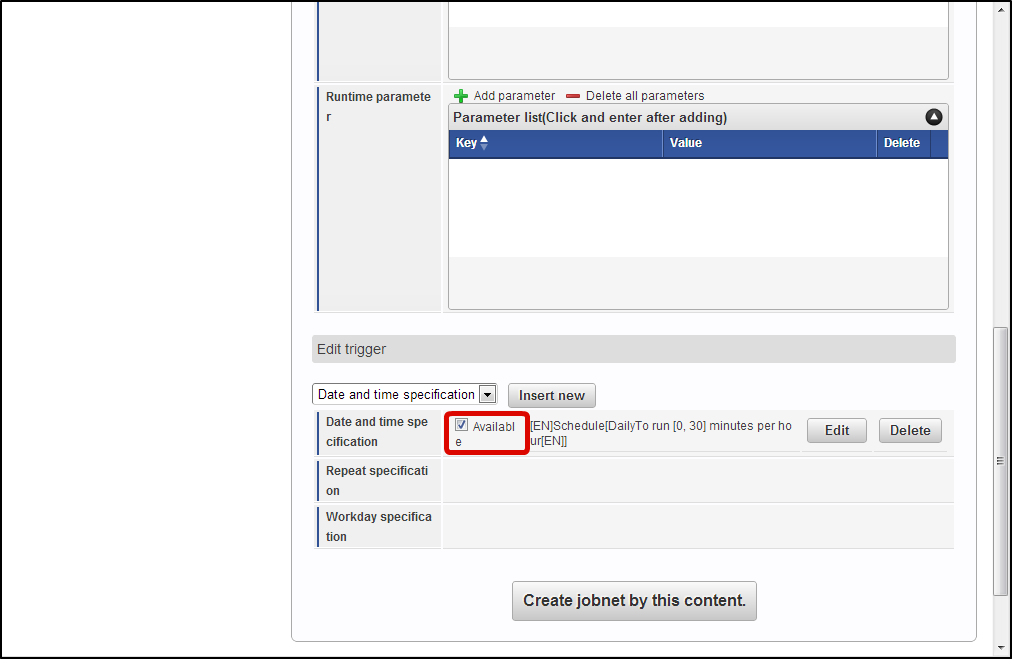Viewport: 1012px width, 659px height.
Task: Click the Parameter list title text
Action: coord(590,117)
